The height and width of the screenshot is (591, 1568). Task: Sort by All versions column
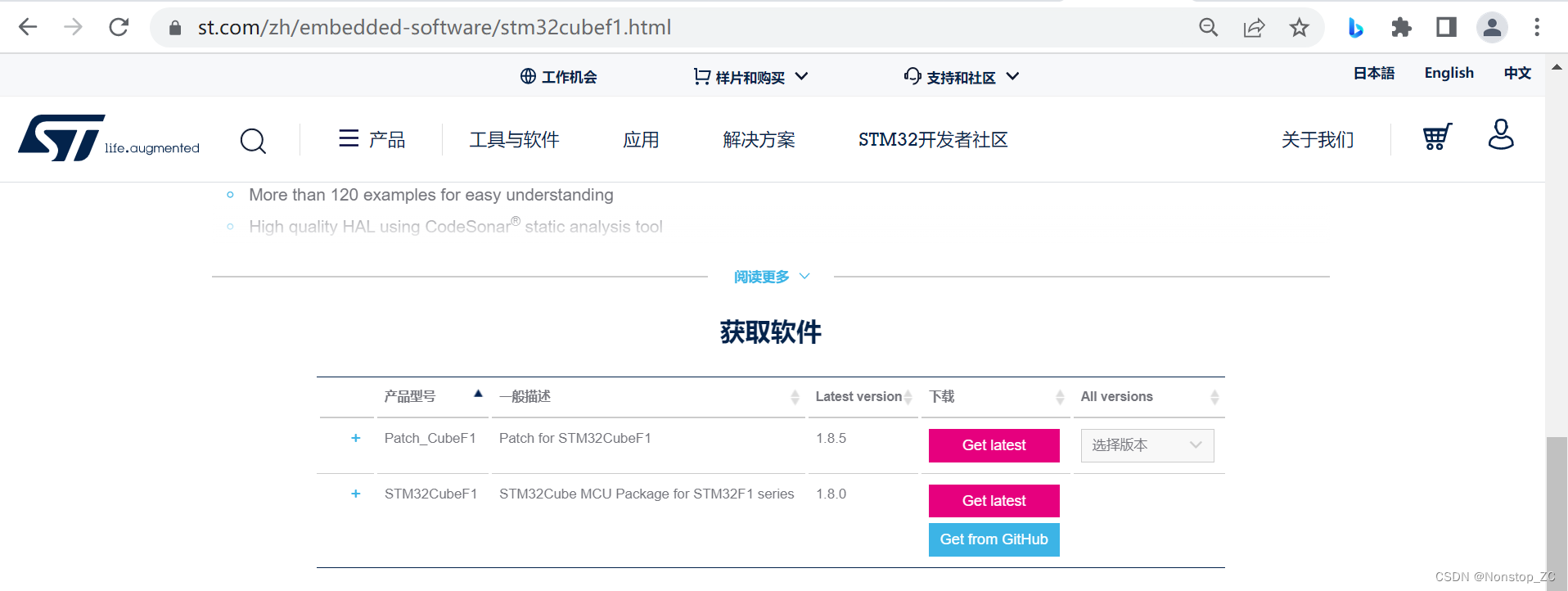coord(1149,396)
